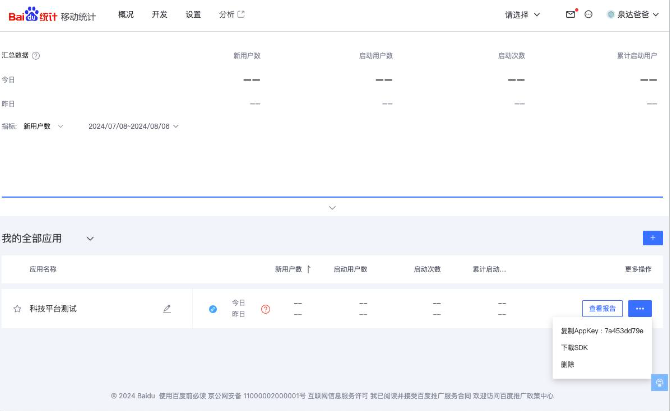Open the 互联网信息服务许可 footer link
This screenshot has height=411, width=670.
[x=338, y=396]
